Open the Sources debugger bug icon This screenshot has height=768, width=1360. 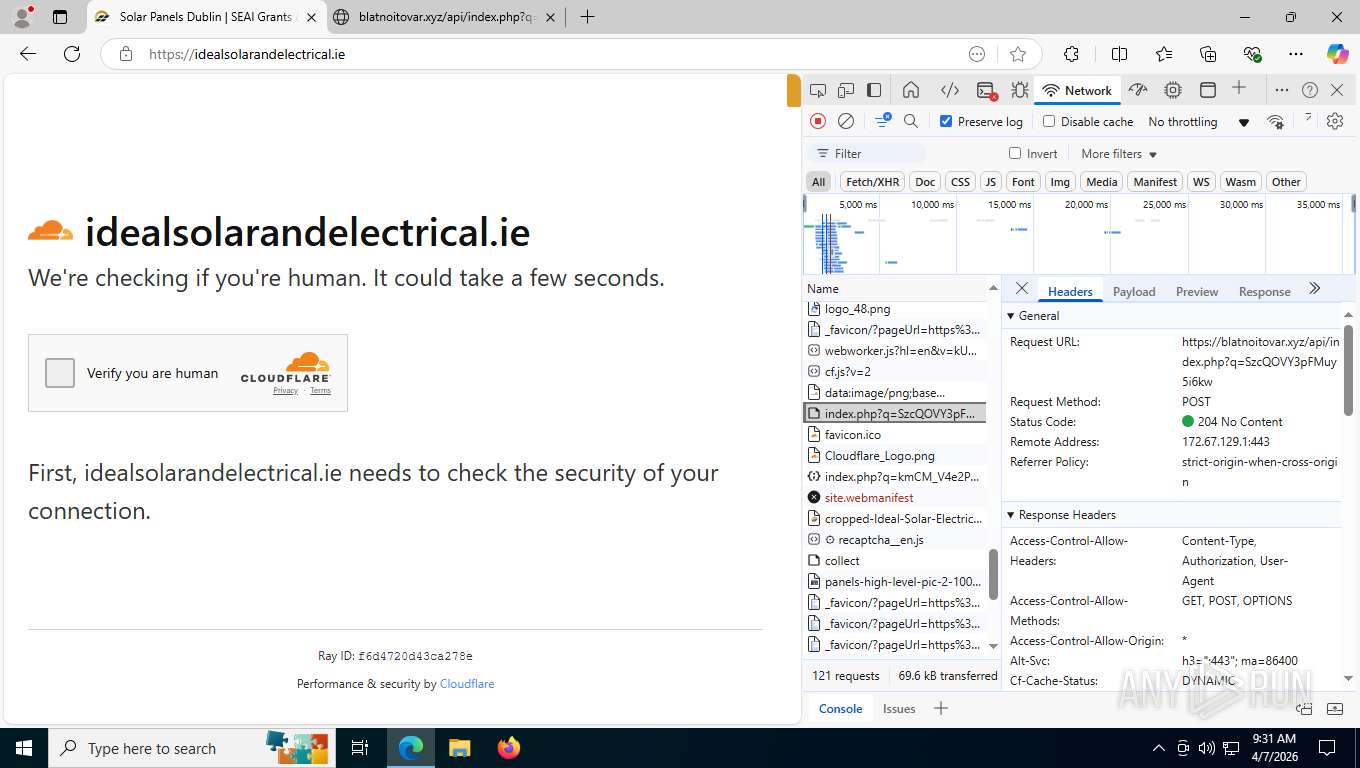(x=1020, y=90)
